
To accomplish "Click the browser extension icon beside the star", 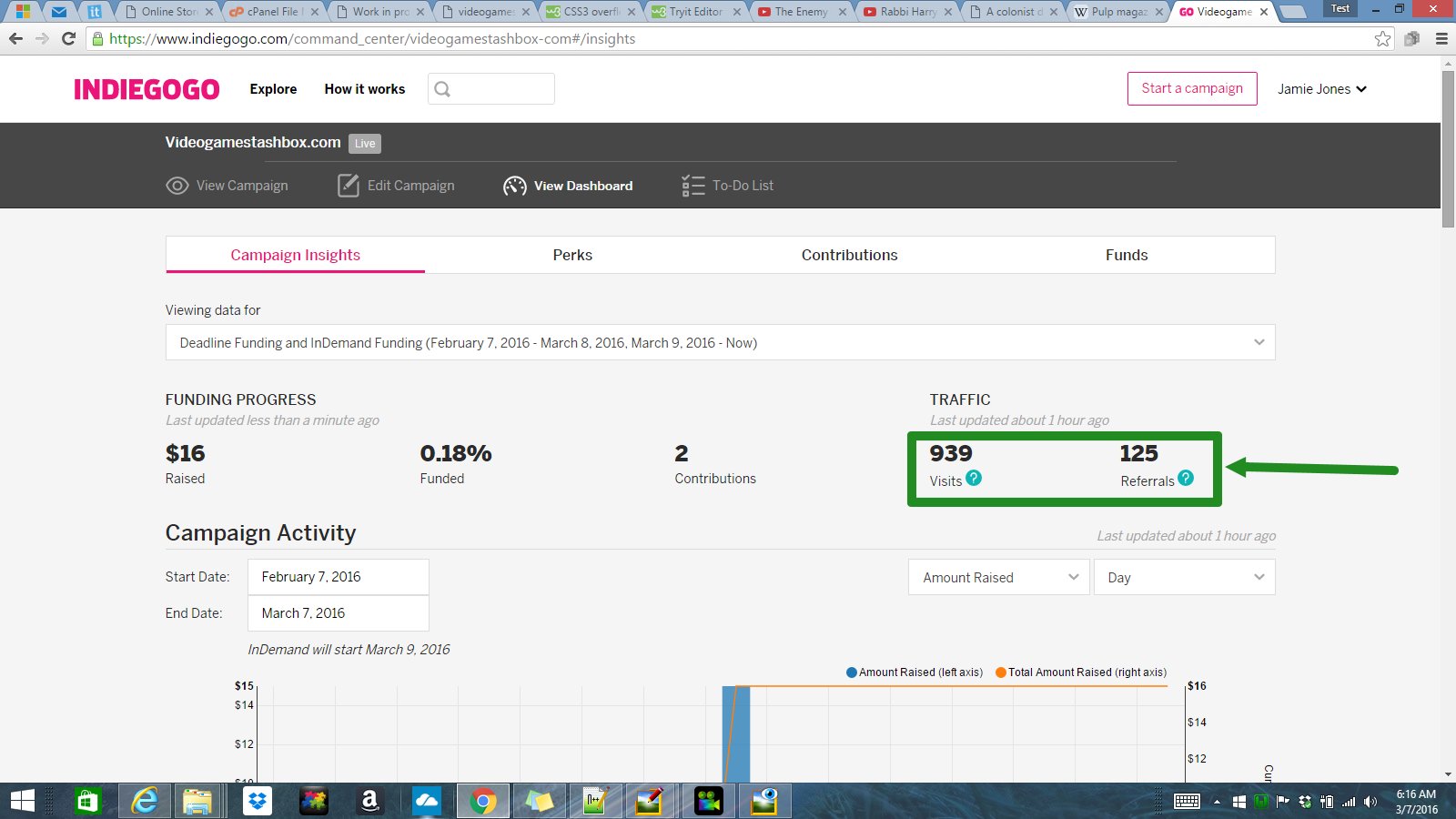I will tap(1411, 38).
